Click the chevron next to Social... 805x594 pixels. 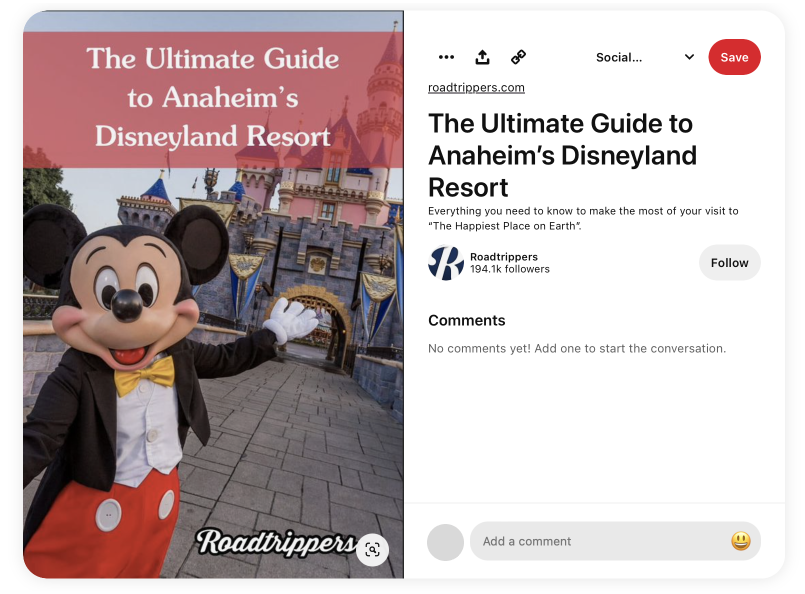click(689, 57)
